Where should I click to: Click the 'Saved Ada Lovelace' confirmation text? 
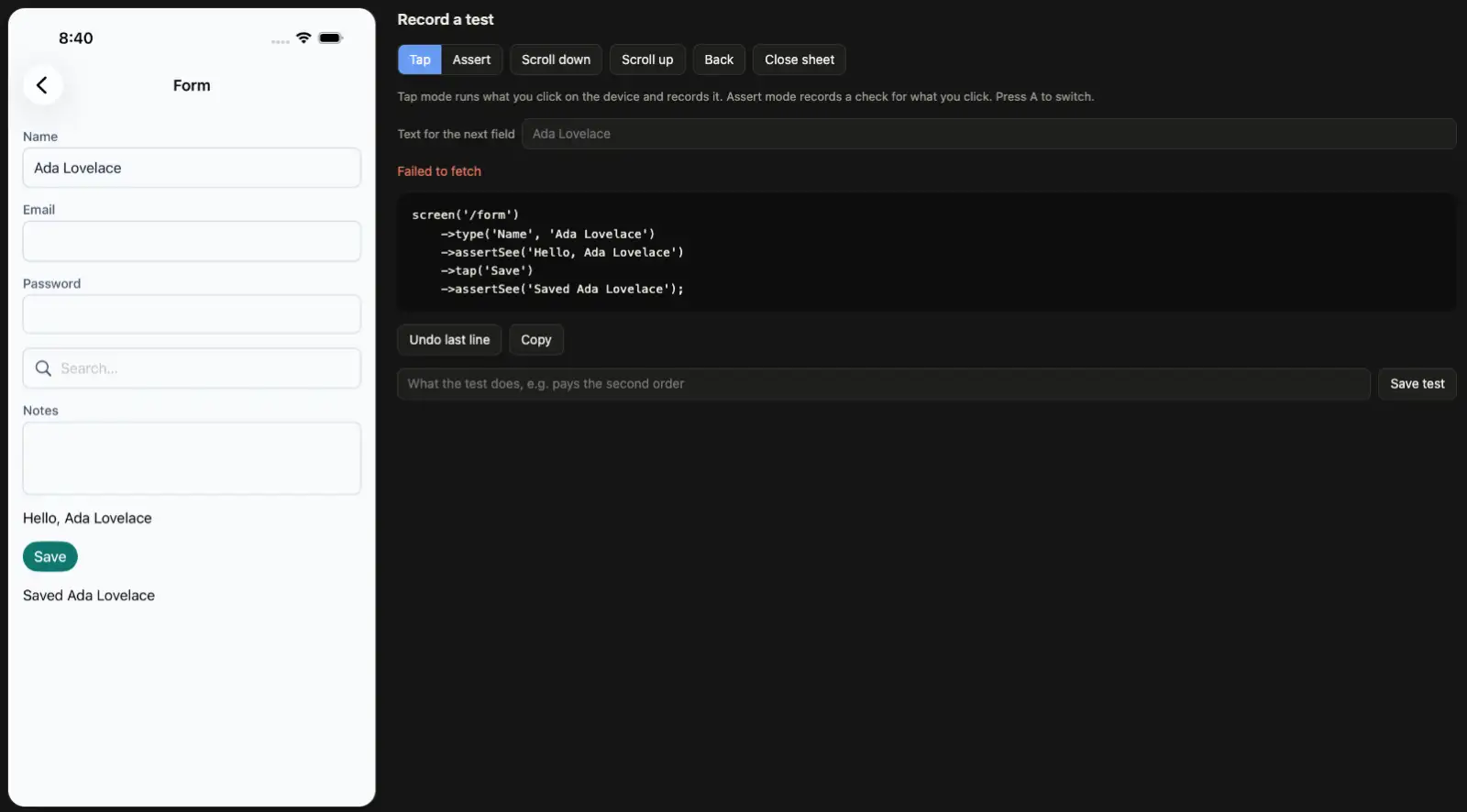[x=89, y=596]
